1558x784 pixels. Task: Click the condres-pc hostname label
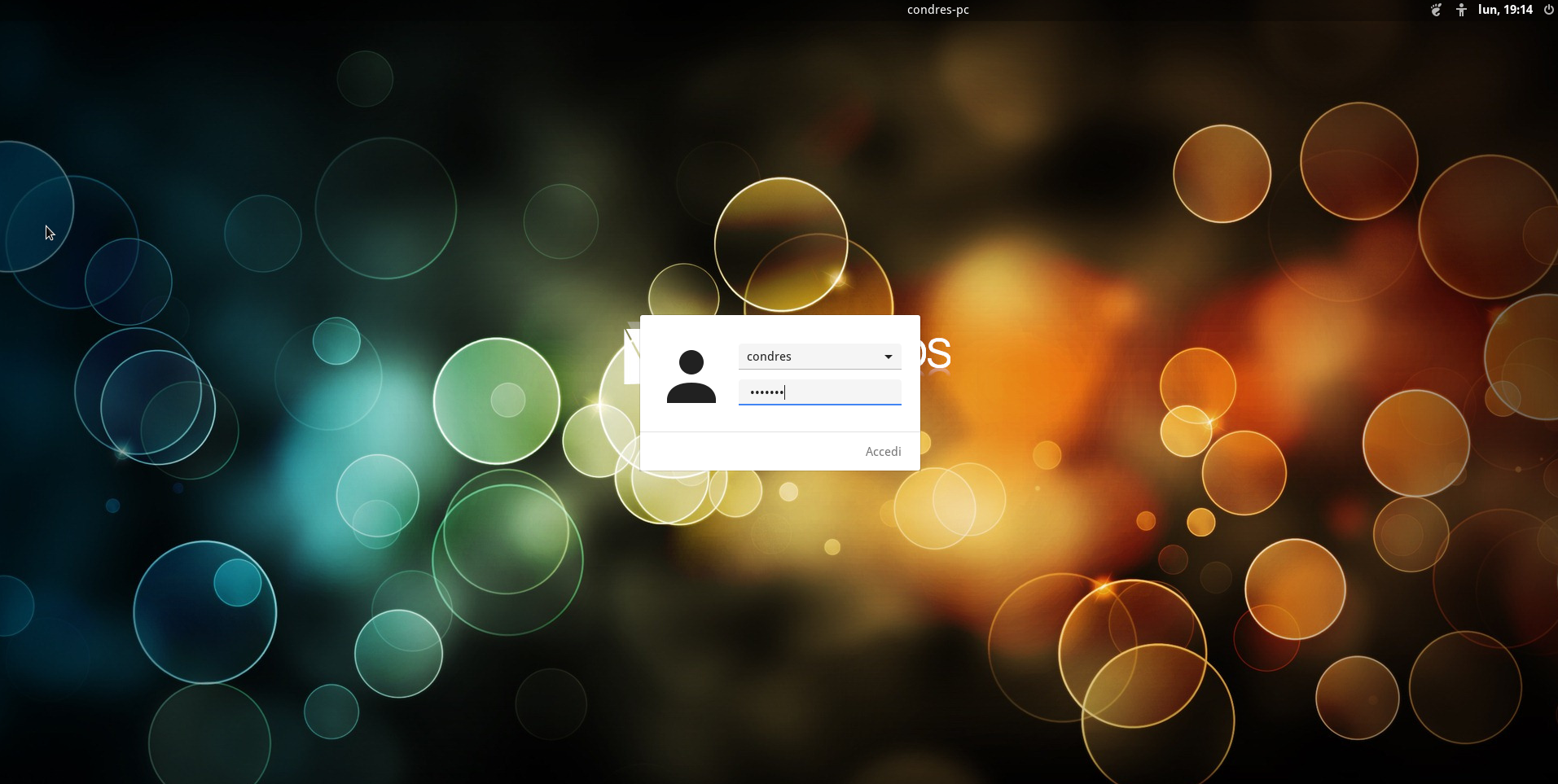click(x=937, y=10)
